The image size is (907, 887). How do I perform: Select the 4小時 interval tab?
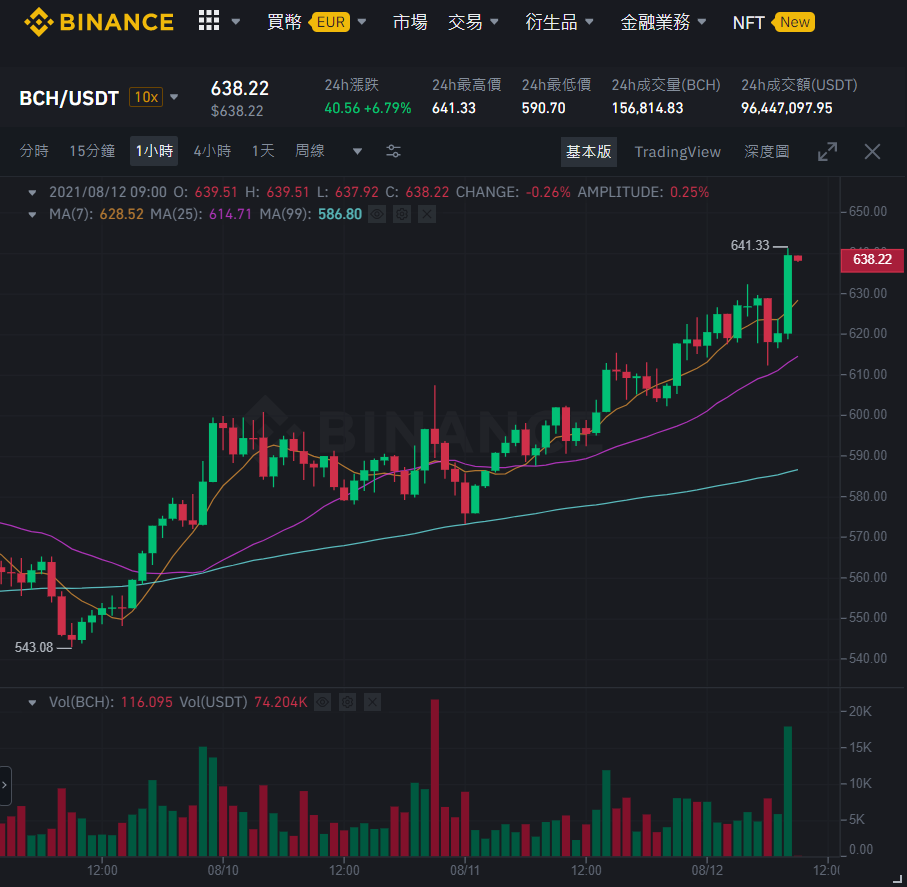[212, 151]
